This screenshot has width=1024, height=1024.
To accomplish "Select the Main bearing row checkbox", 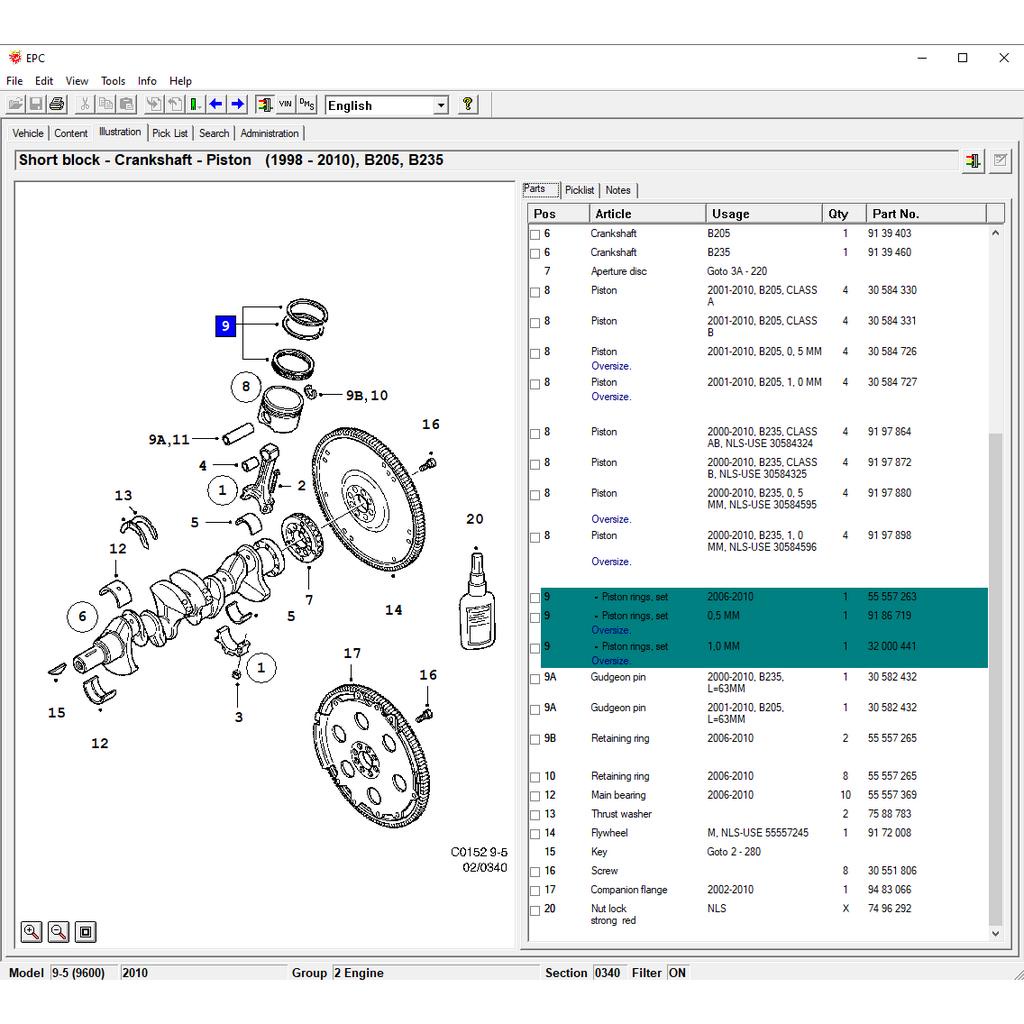I will (535, 796).
